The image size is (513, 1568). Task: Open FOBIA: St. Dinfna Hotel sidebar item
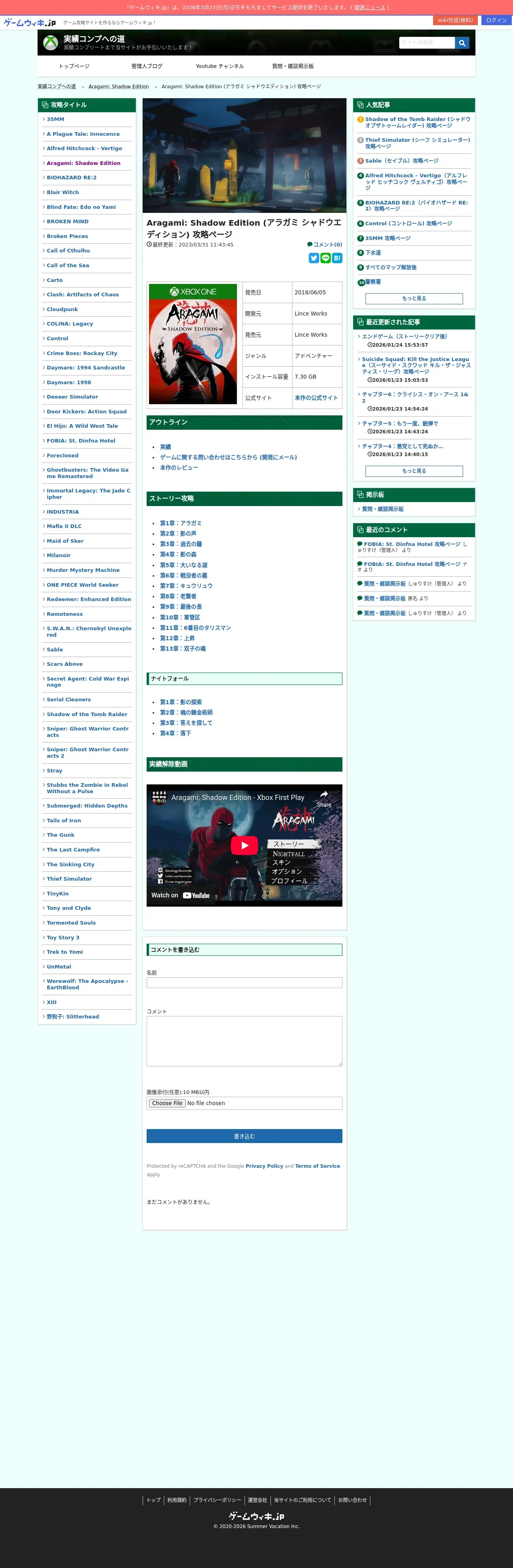pos(81,441)
